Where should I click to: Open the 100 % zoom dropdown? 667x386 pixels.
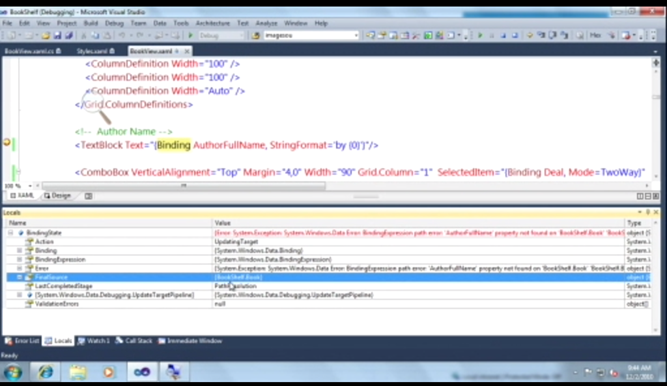pyautogui.click(x=30, y=186)
